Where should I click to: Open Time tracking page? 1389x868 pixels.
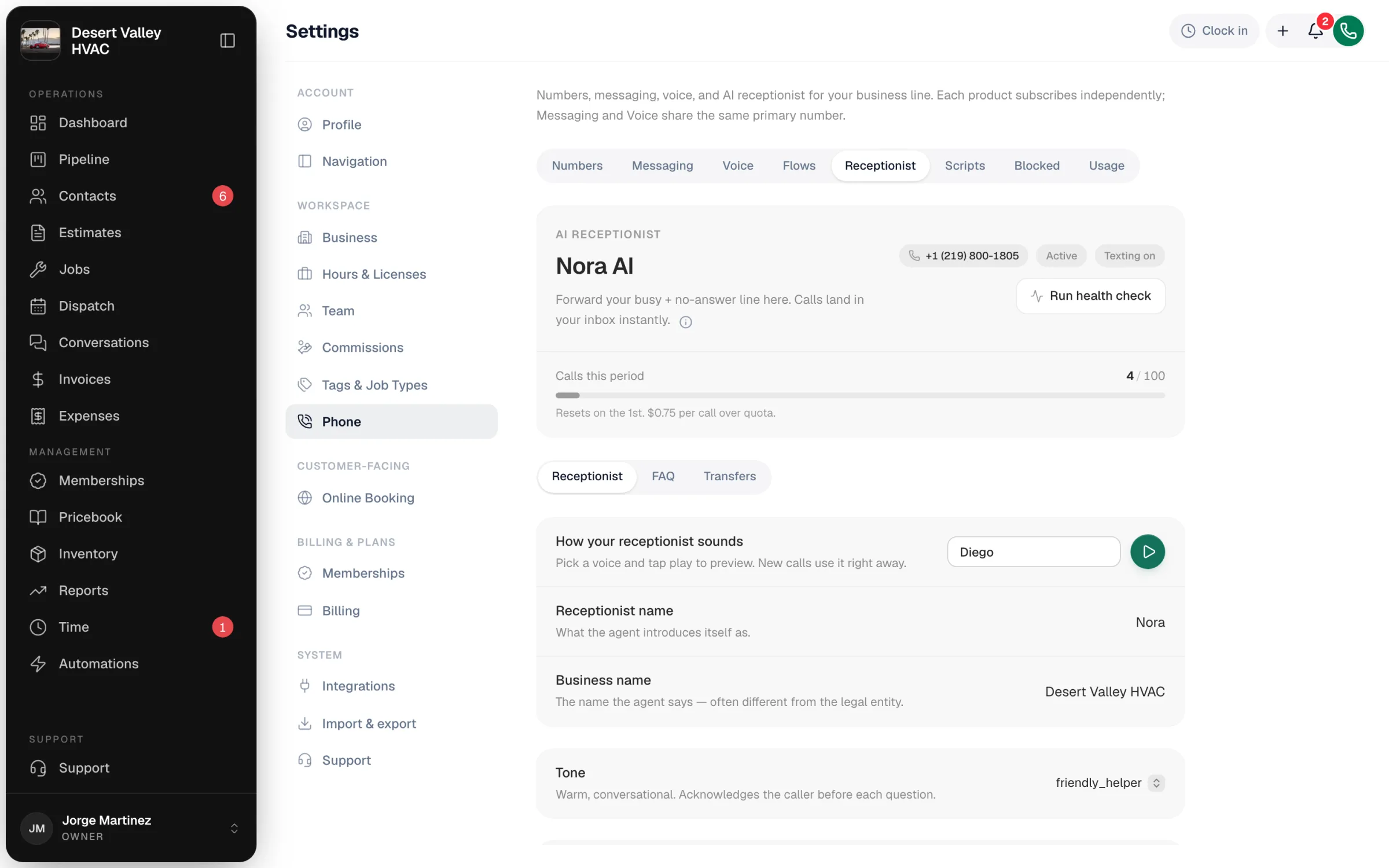pos(131,627)
